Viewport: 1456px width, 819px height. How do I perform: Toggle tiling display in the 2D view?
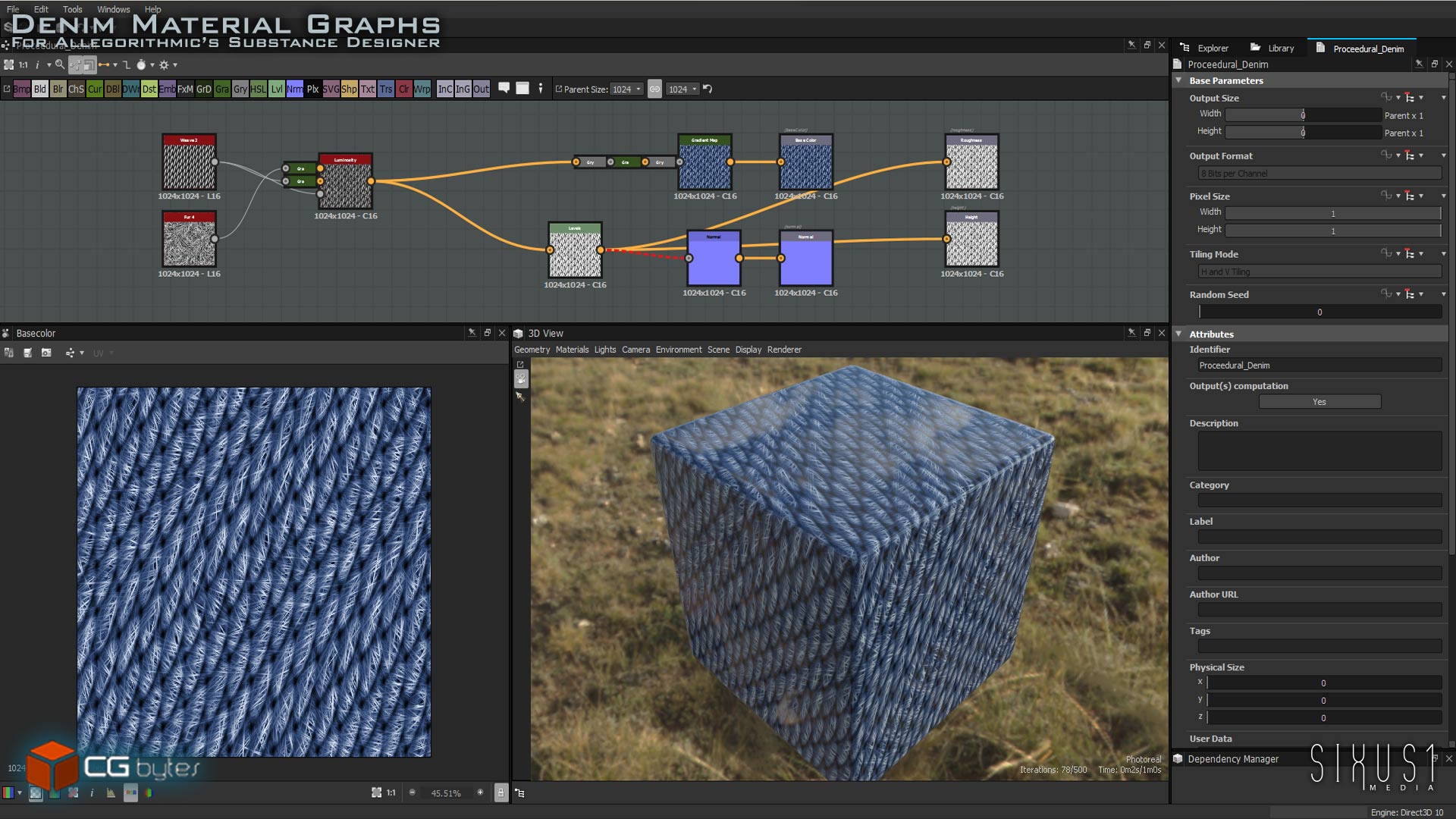click(73, 793)
